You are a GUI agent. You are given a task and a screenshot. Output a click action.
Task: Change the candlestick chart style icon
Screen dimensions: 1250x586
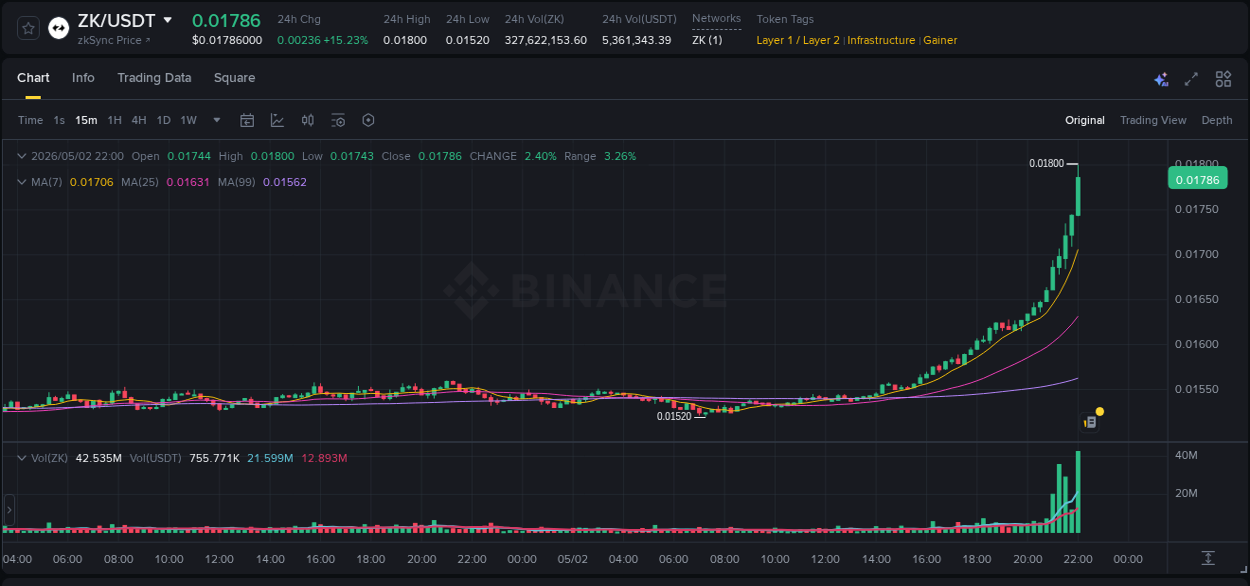coord(308,120)
